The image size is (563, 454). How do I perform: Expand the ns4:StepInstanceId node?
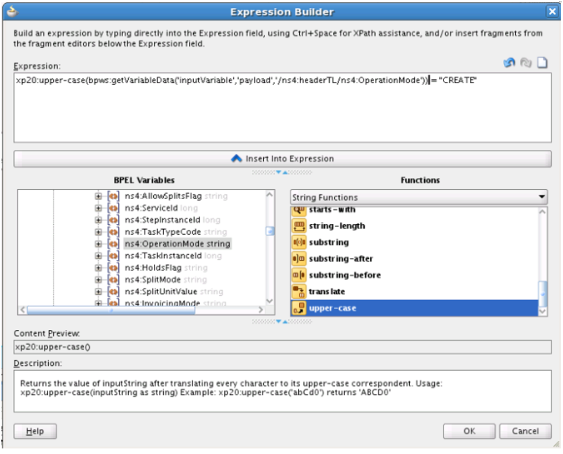tap(98, 220)
